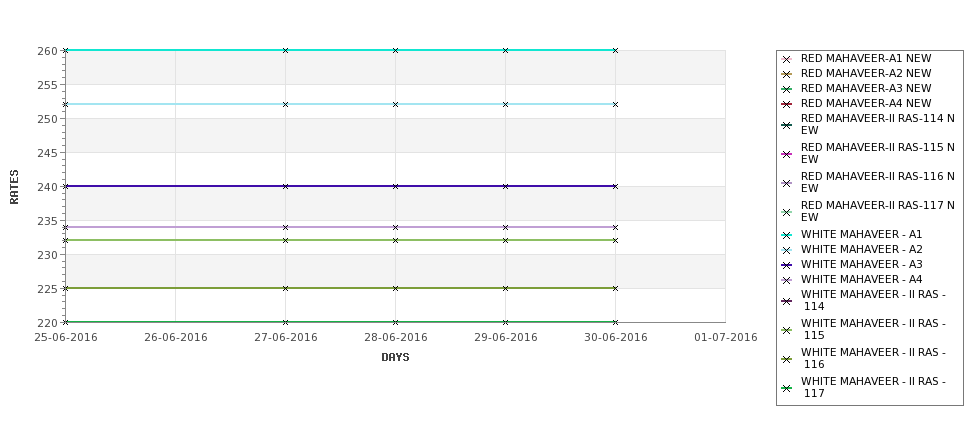975x429 pixels.
Task: Select the RED MAHAVEER-A3 NEW legend entry
Action: click(856, 89)
